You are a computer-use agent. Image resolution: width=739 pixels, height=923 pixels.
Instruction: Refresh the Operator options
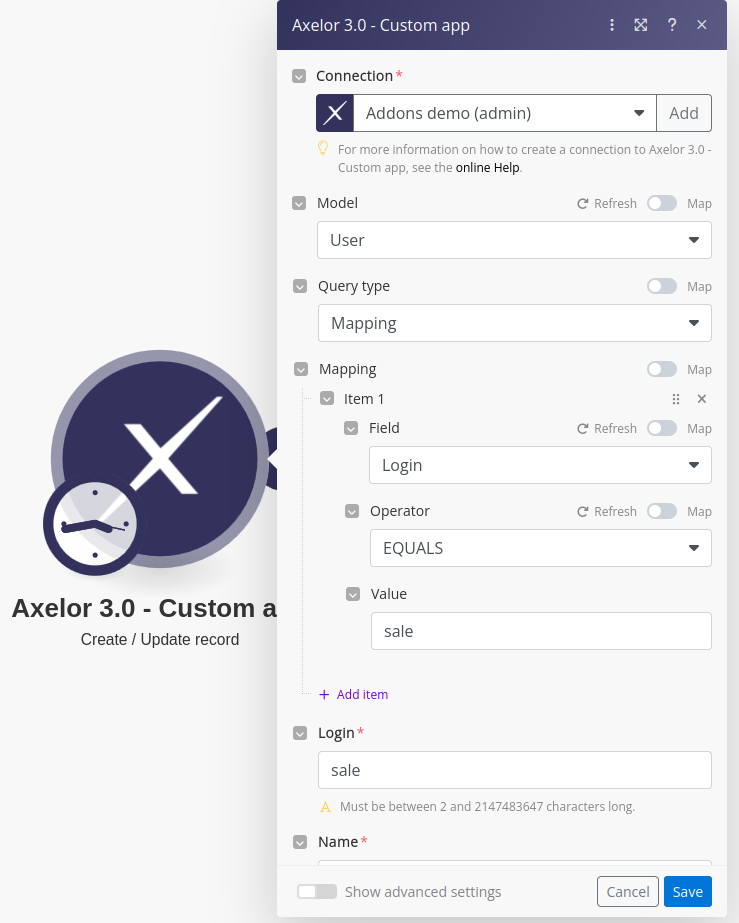coord(606,511)
